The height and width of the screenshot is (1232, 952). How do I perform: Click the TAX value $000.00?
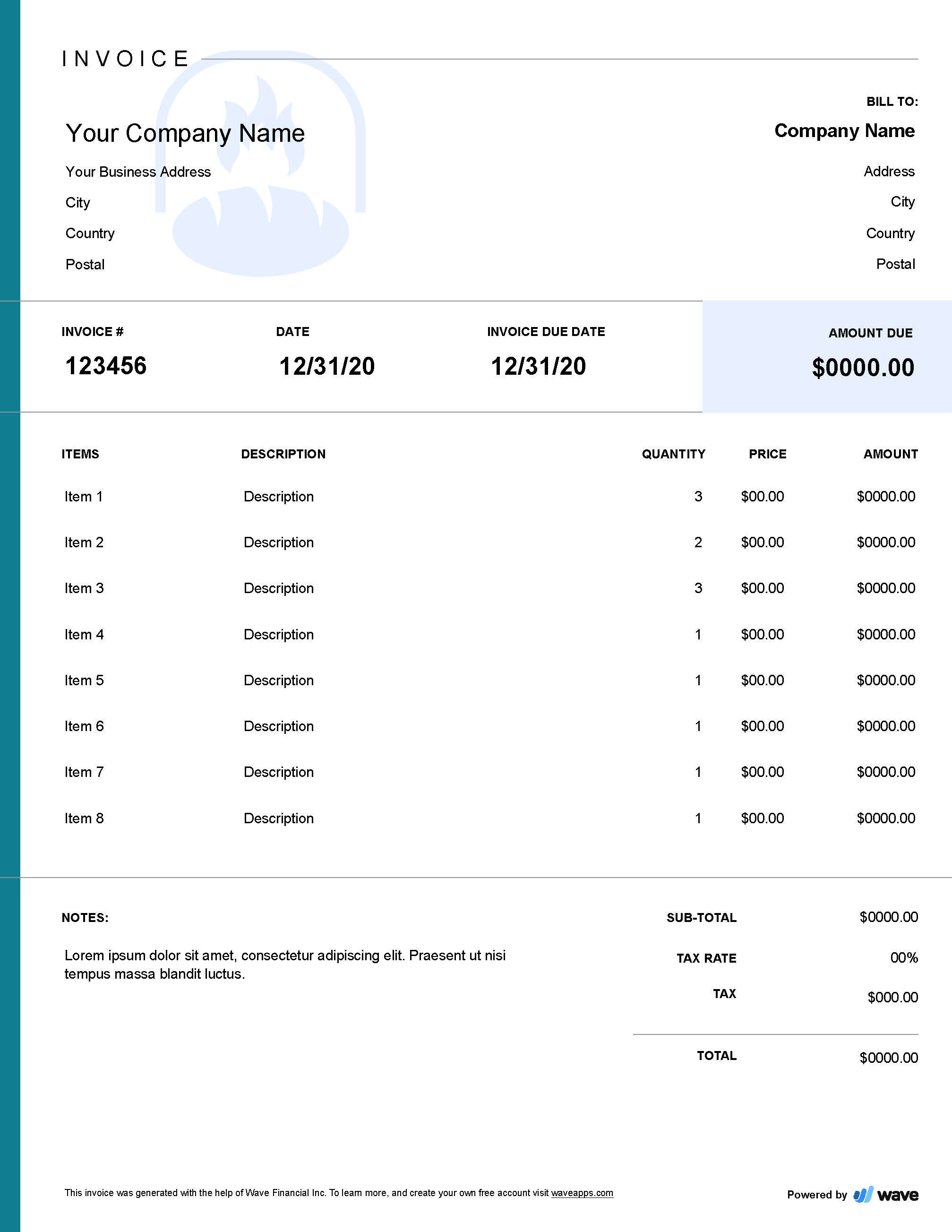click(x=893, y=997)
